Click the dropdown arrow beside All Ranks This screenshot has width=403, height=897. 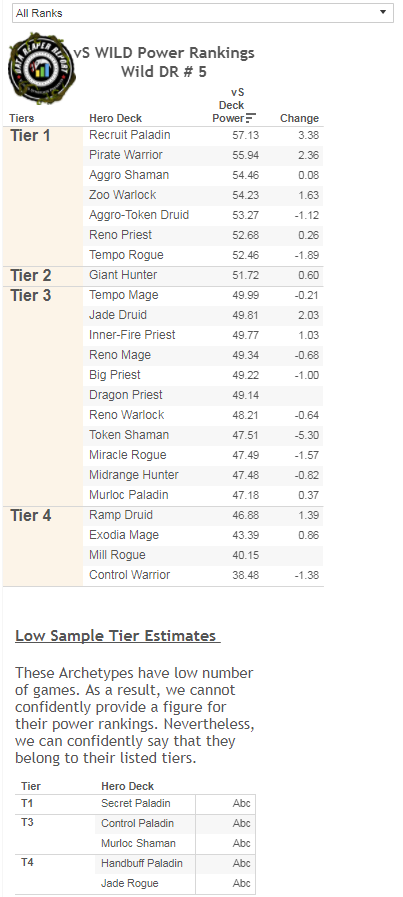click(383, 12)
